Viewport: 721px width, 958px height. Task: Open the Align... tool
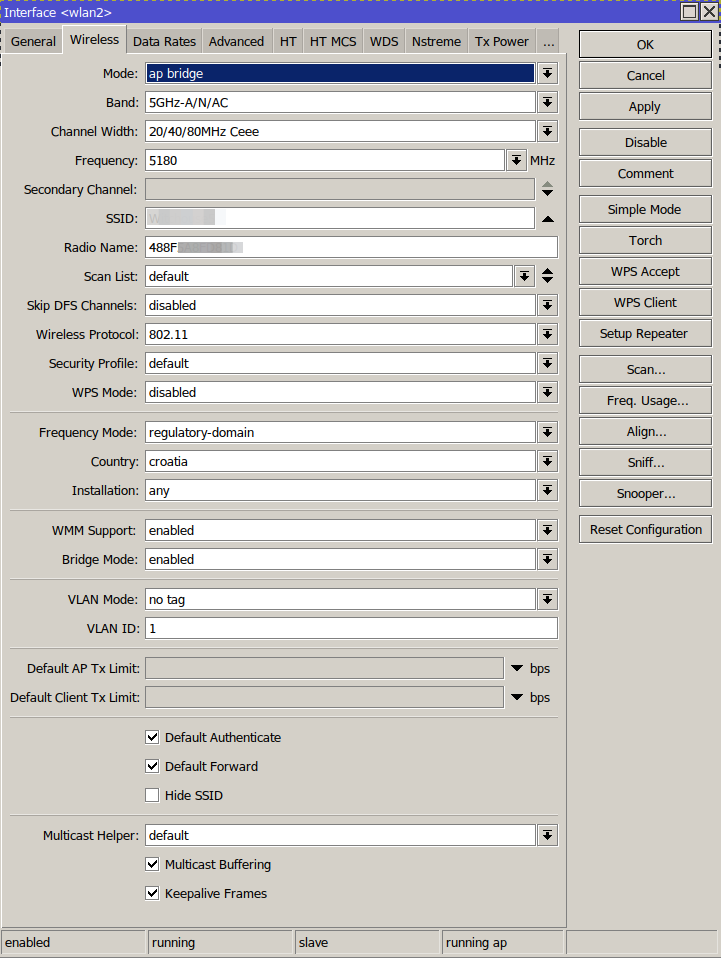645,431
